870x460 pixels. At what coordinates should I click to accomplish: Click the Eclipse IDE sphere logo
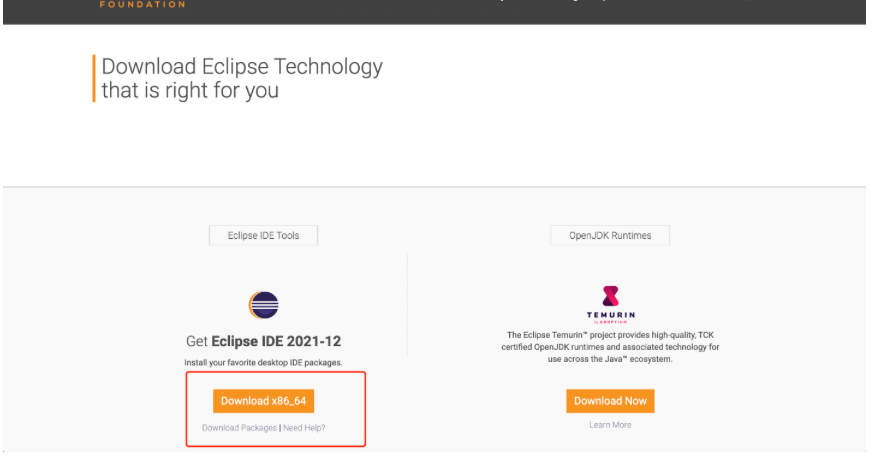tap(263, 305)
